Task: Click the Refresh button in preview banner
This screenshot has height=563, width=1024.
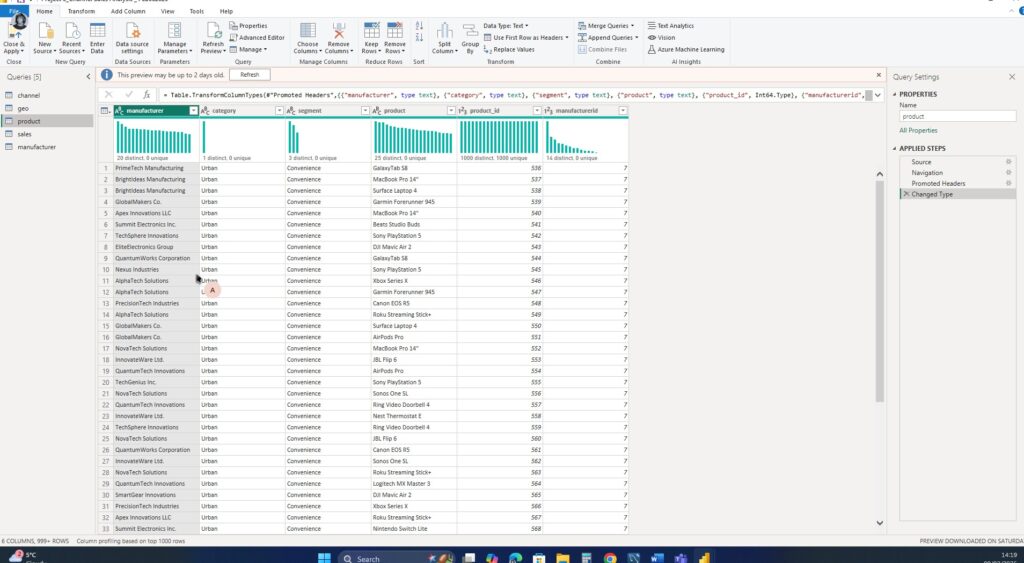Action: pos(249,75)
